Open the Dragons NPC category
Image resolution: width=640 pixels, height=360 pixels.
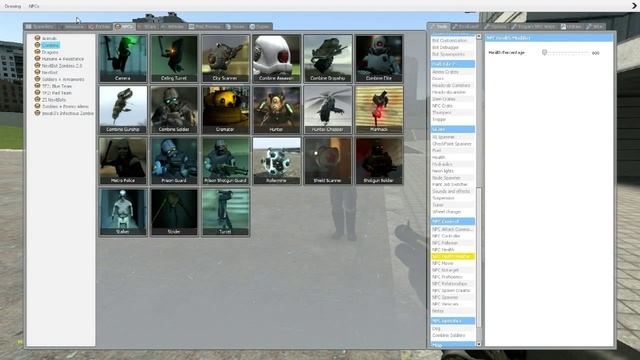[x=50, y=52]
